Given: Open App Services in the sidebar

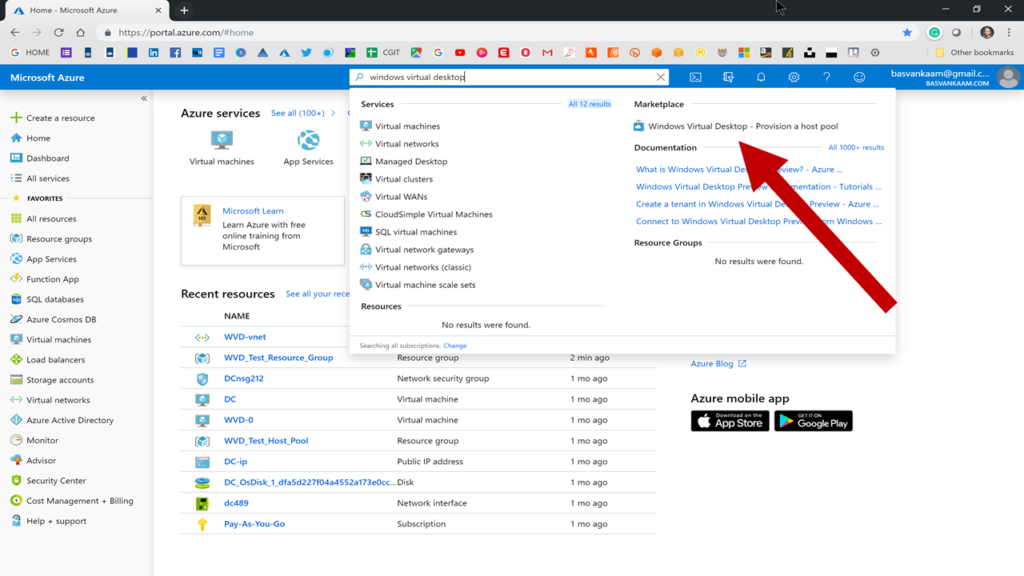Looking at the screenshot, I should click(51, 259).
